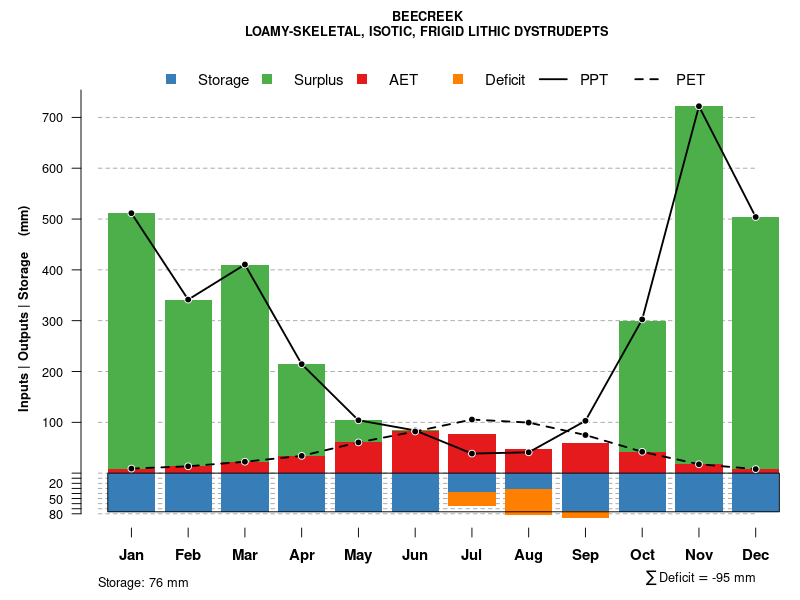Click the Sep month axis label
800x600 pixels.
[x=585, y=555]
